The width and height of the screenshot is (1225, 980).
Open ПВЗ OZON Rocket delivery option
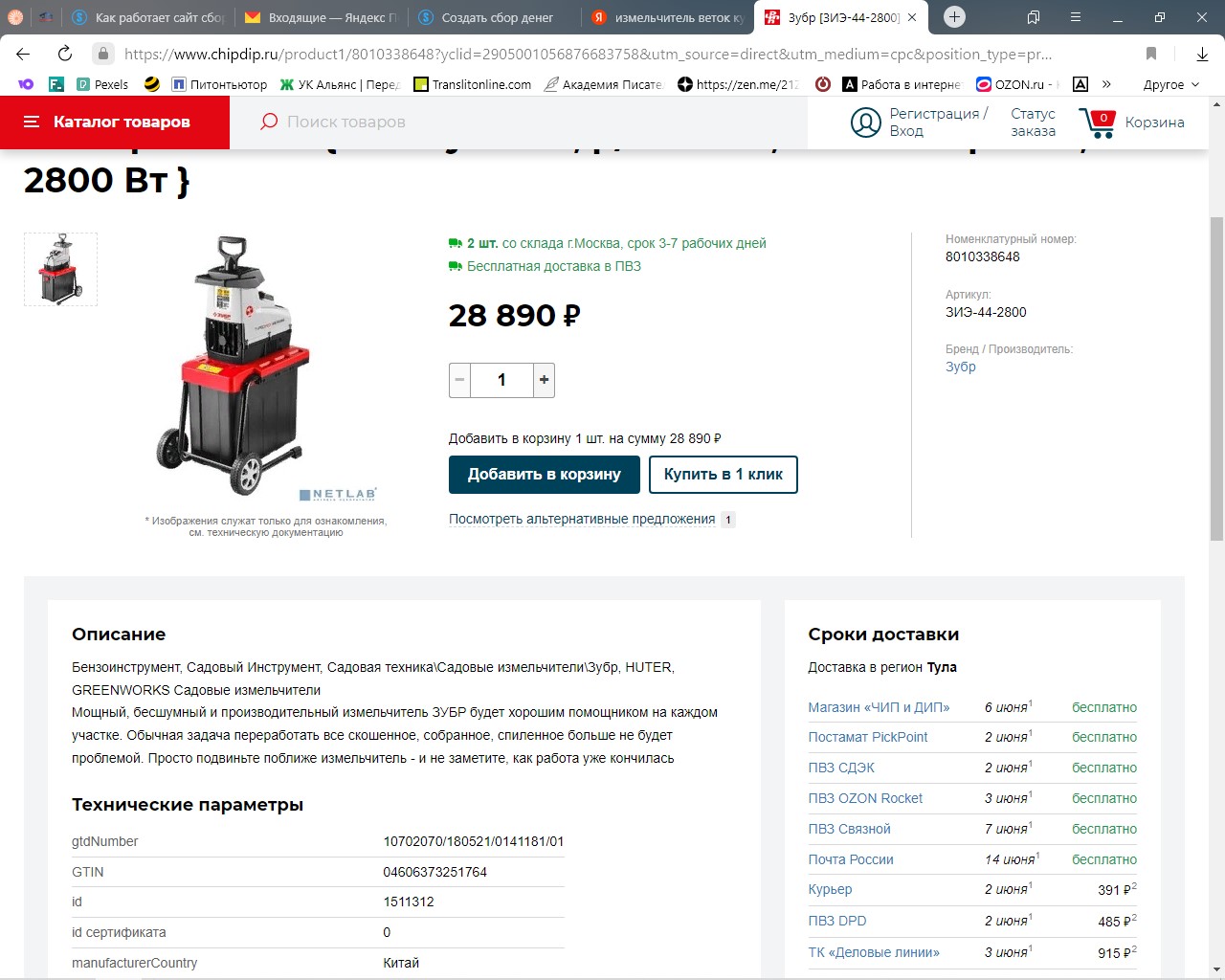click(x=865, y=798)
